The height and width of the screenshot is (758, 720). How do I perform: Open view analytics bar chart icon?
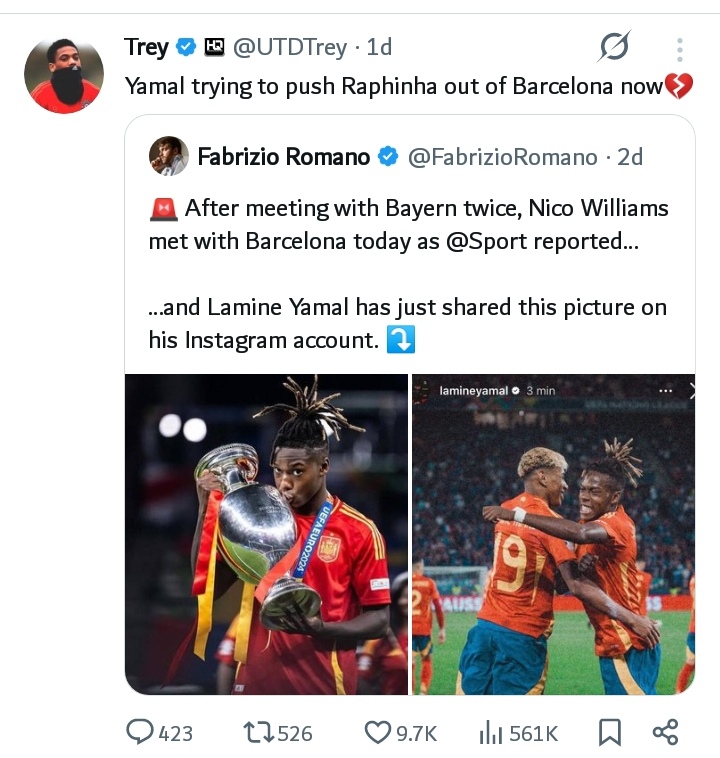[x=491, y=733]
